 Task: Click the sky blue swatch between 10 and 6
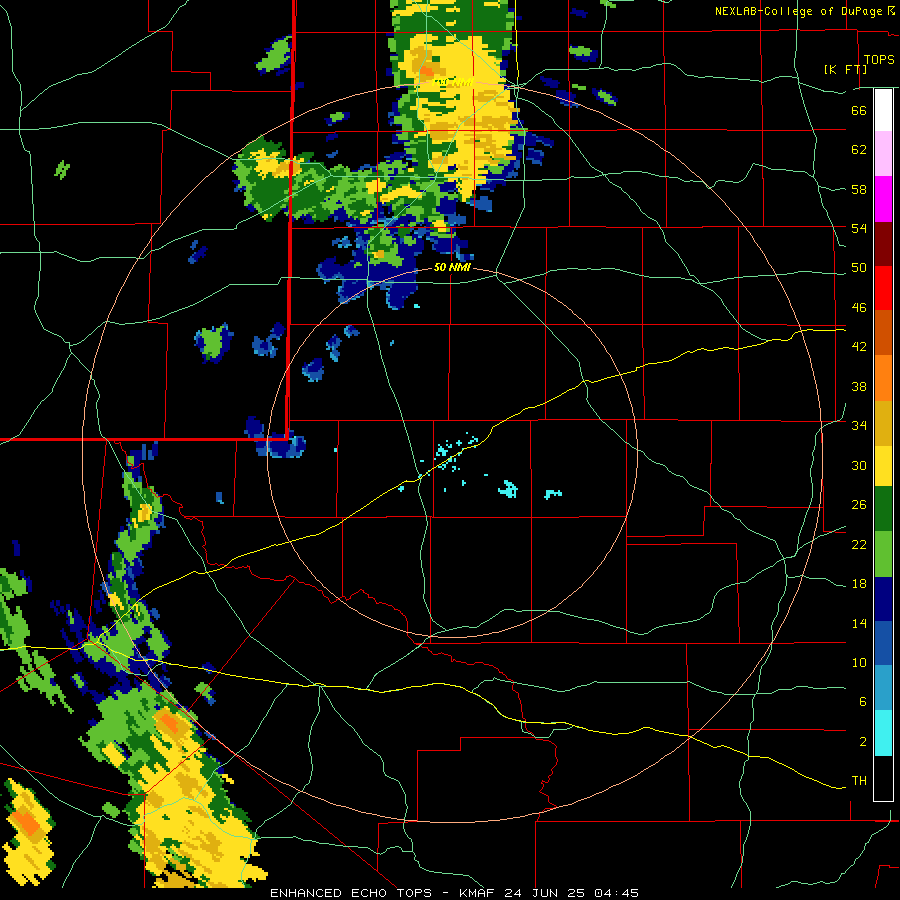coord(883,688)
